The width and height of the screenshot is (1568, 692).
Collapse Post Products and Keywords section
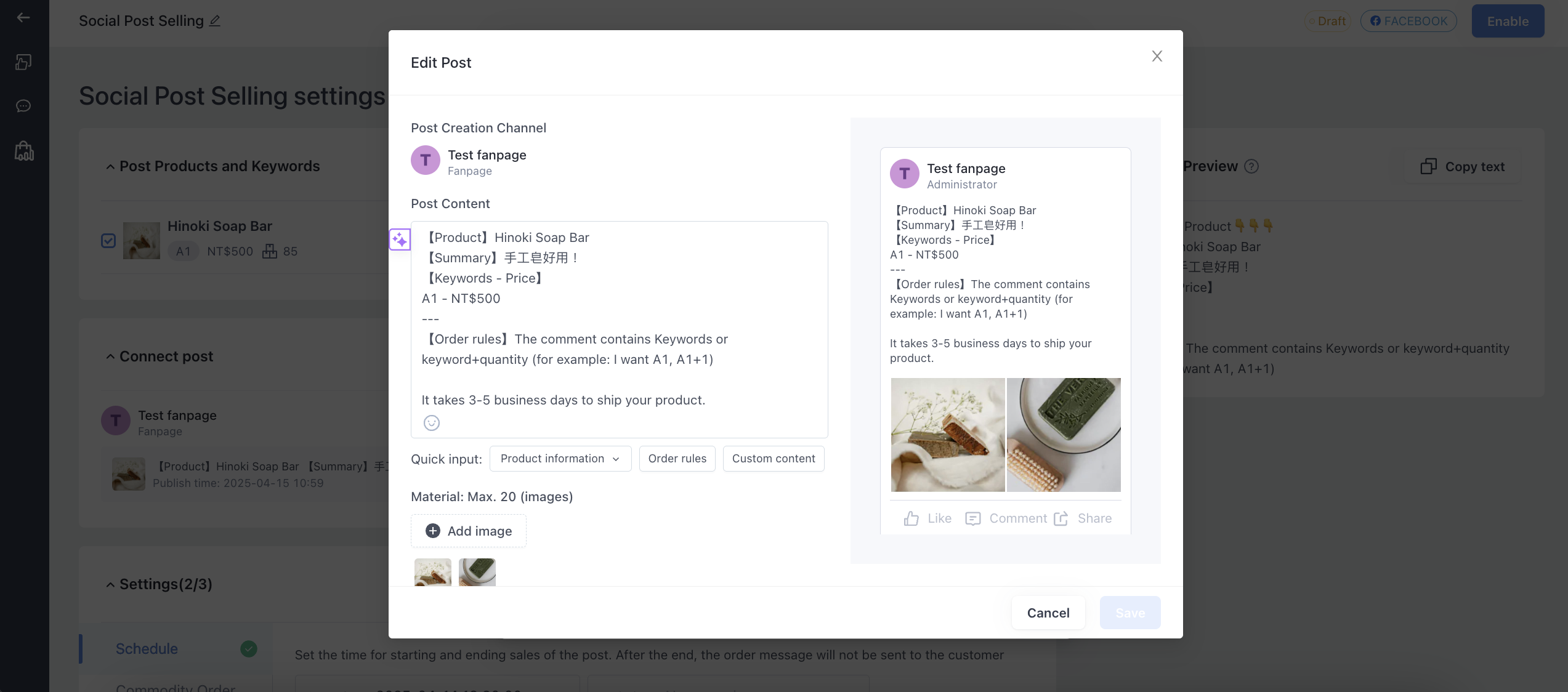pyautogui.click(x=110, y=167)
